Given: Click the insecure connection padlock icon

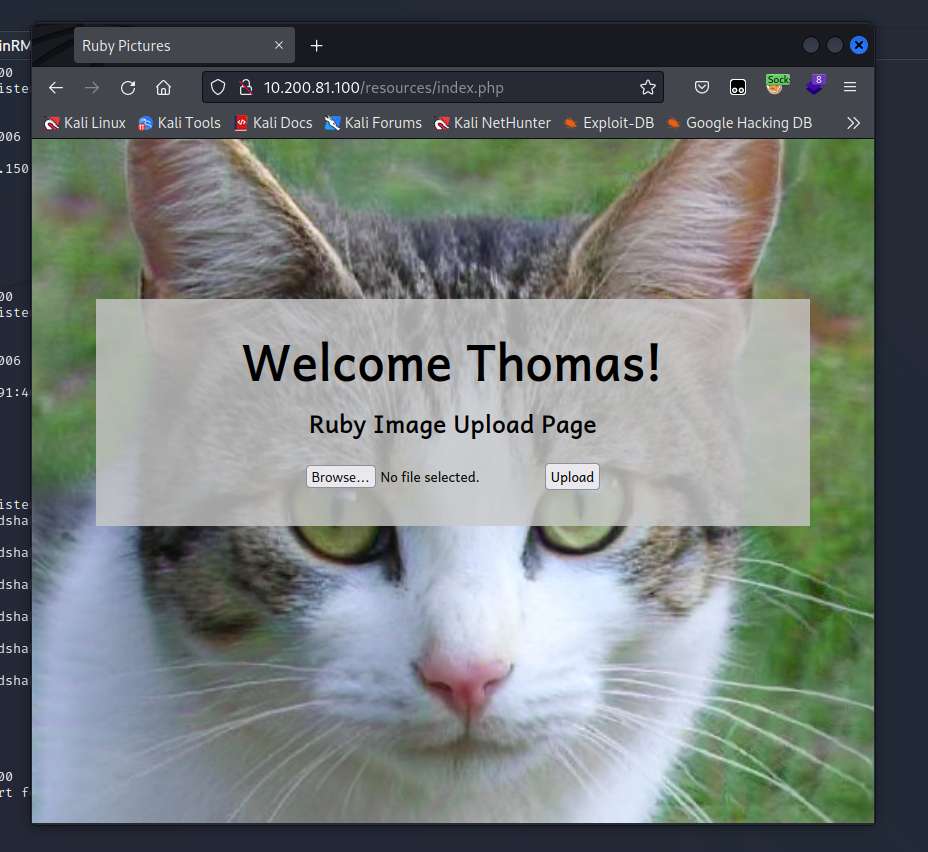Looking at the screenshot, I should [x=246, y=88].
